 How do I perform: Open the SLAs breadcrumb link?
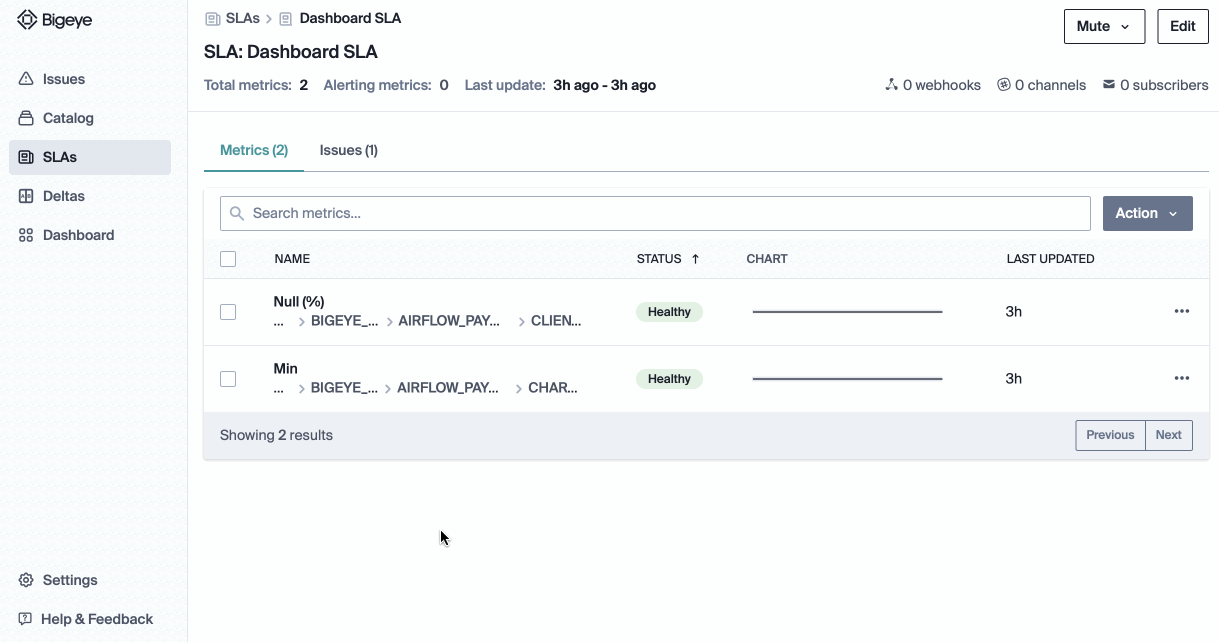[243, 18]
